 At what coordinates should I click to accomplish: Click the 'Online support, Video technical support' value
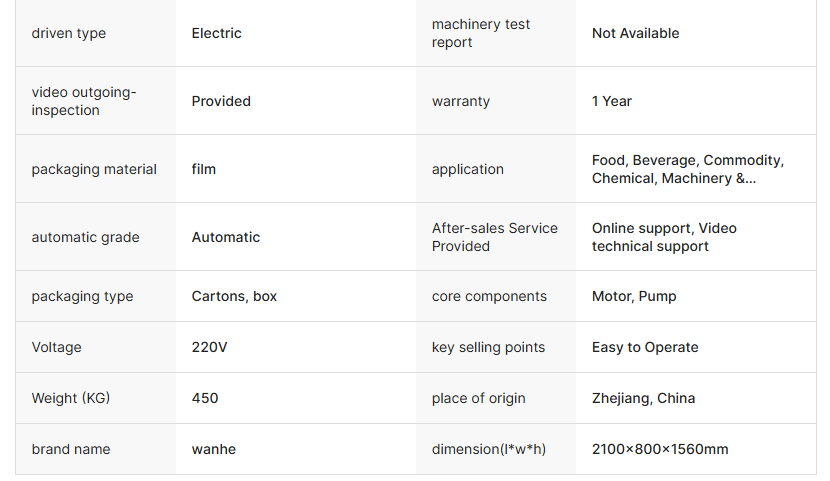pyautogui.click(x=664, y=237)
